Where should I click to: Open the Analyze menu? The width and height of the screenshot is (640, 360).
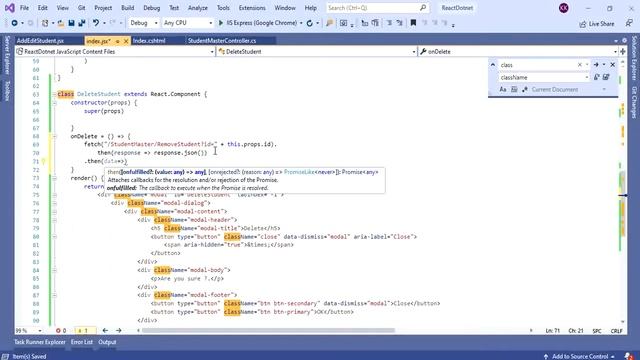pos(198,8)
